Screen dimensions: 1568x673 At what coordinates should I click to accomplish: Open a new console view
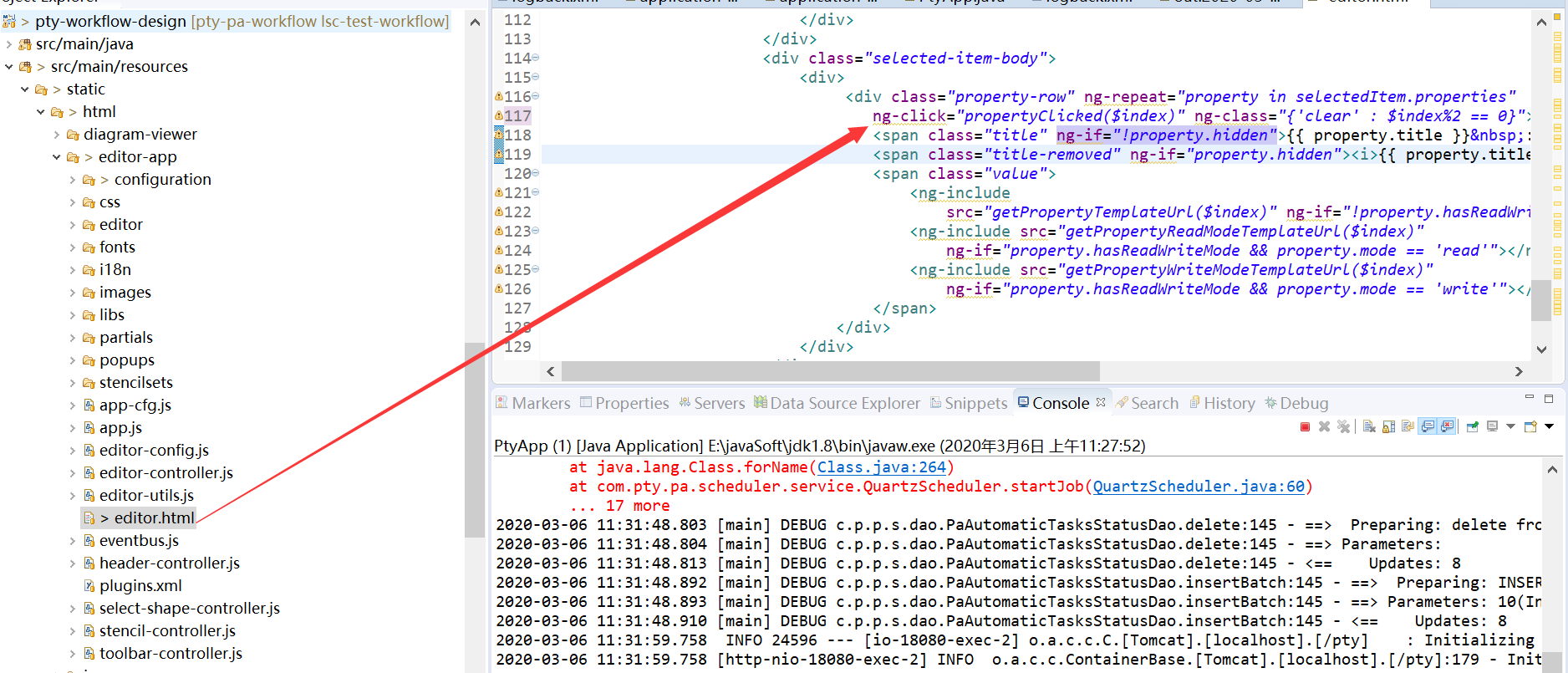click(1530, 426)
